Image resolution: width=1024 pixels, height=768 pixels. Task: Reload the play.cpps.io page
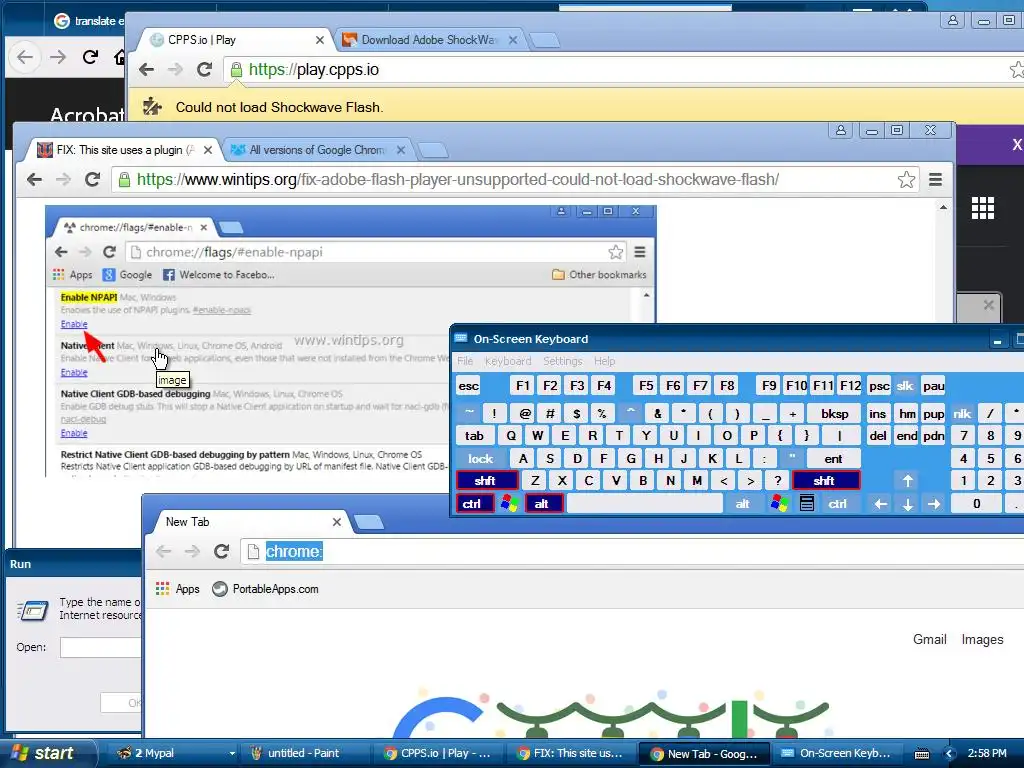[204, 69]
